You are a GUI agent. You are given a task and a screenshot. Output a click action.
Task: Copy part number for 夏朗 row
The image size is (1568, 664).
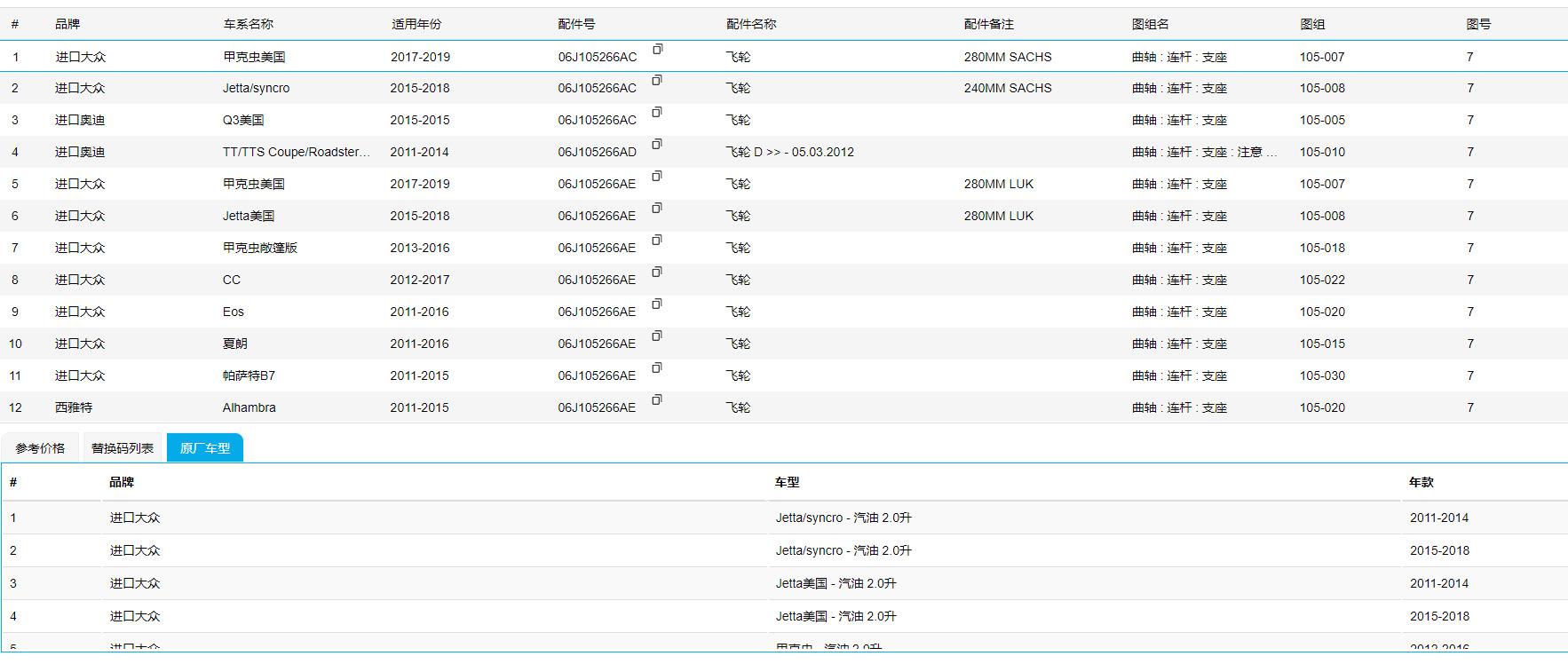pyautogui.click(x=657, y=336)
